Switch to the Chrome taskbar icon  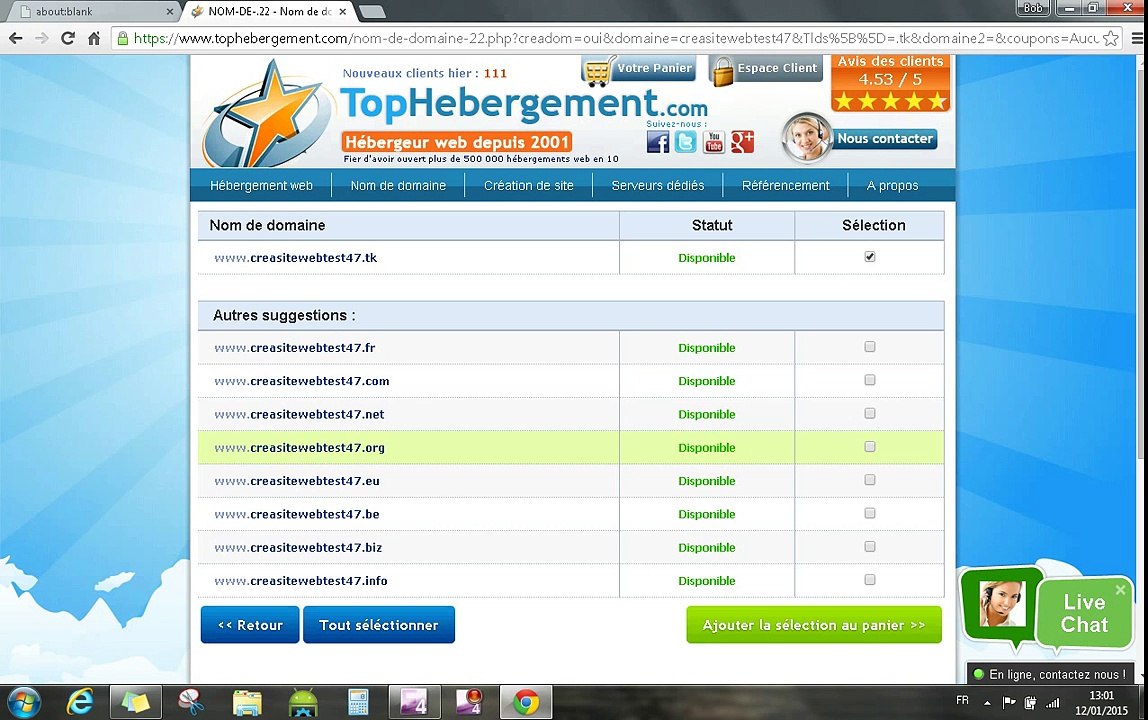tap(526, 702)
